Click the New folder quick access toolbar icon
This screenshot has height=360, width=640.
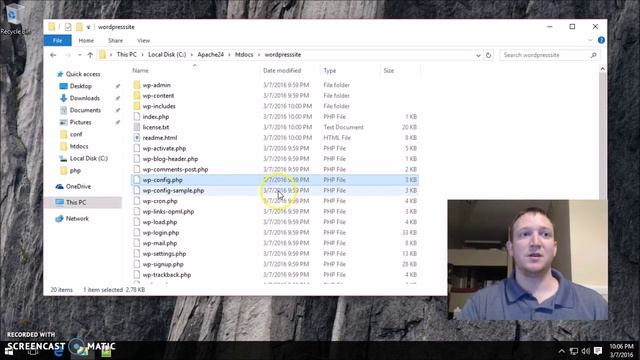[x=79, y=27]
